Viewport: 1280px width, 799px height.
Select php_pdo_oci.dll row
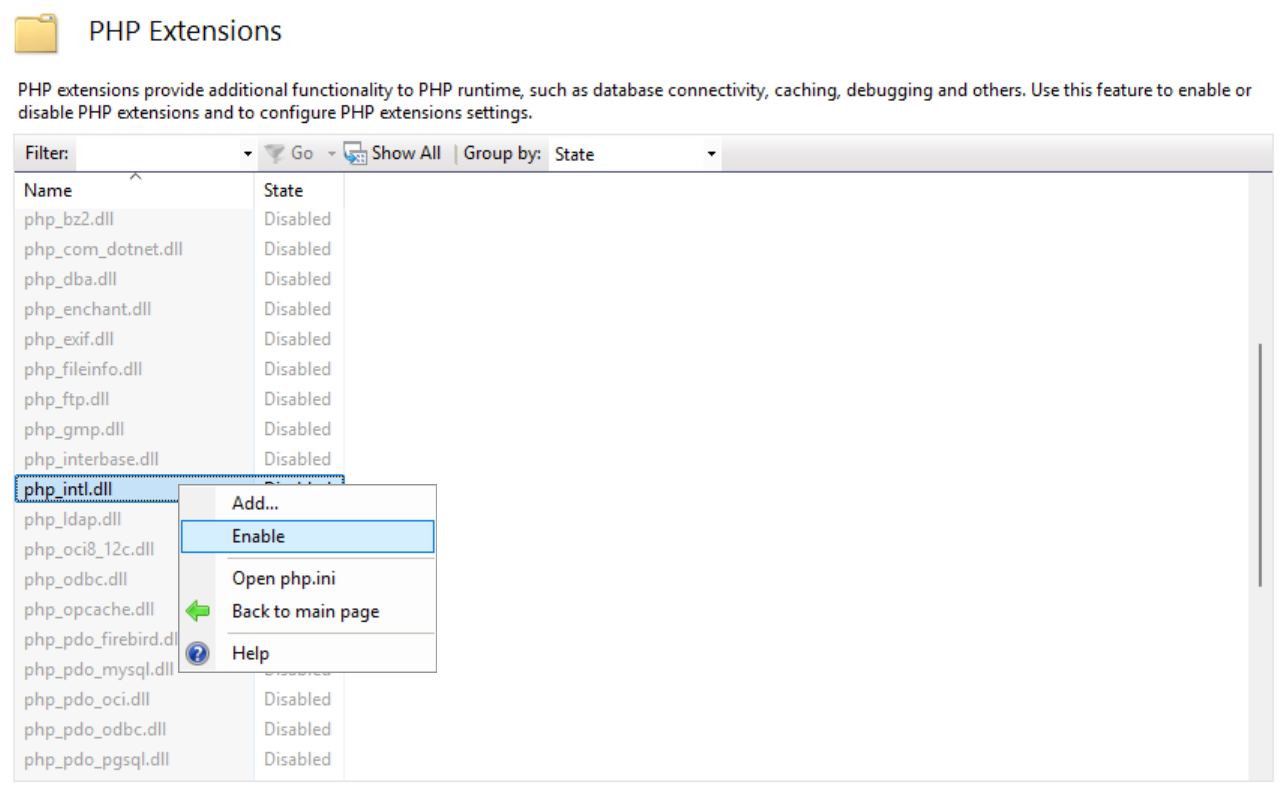179,699
